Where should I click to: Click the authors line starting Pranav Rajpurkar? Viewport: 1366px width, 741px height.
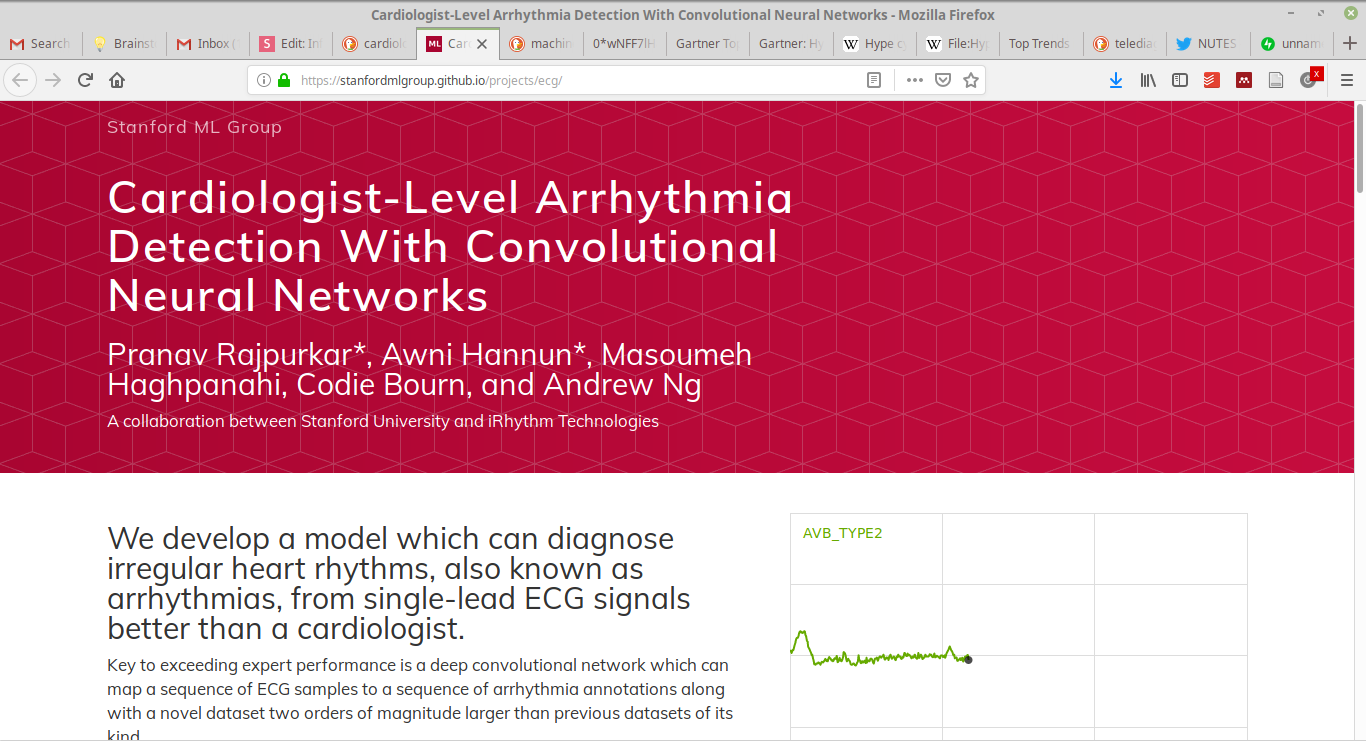[430, 369]
